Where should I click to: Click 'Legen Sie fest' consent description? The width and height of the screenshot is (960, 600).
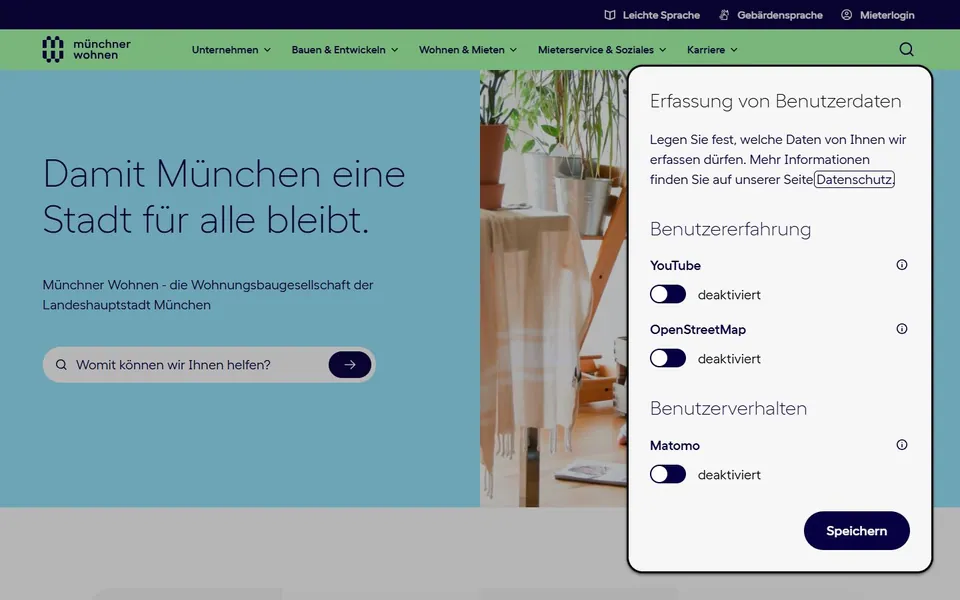[778, 159]
